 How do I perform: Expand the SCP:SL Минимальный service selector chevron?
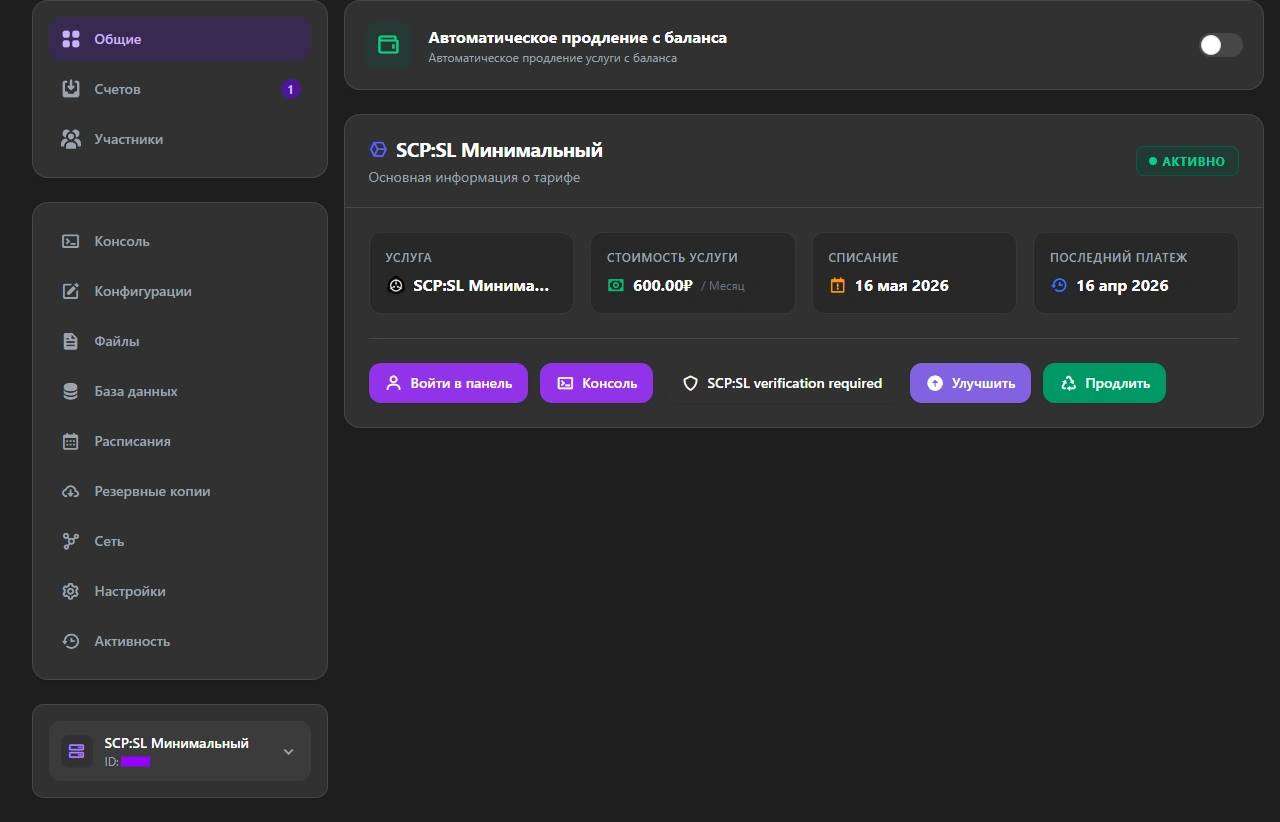pyautogui.click(x=288, y=752)
